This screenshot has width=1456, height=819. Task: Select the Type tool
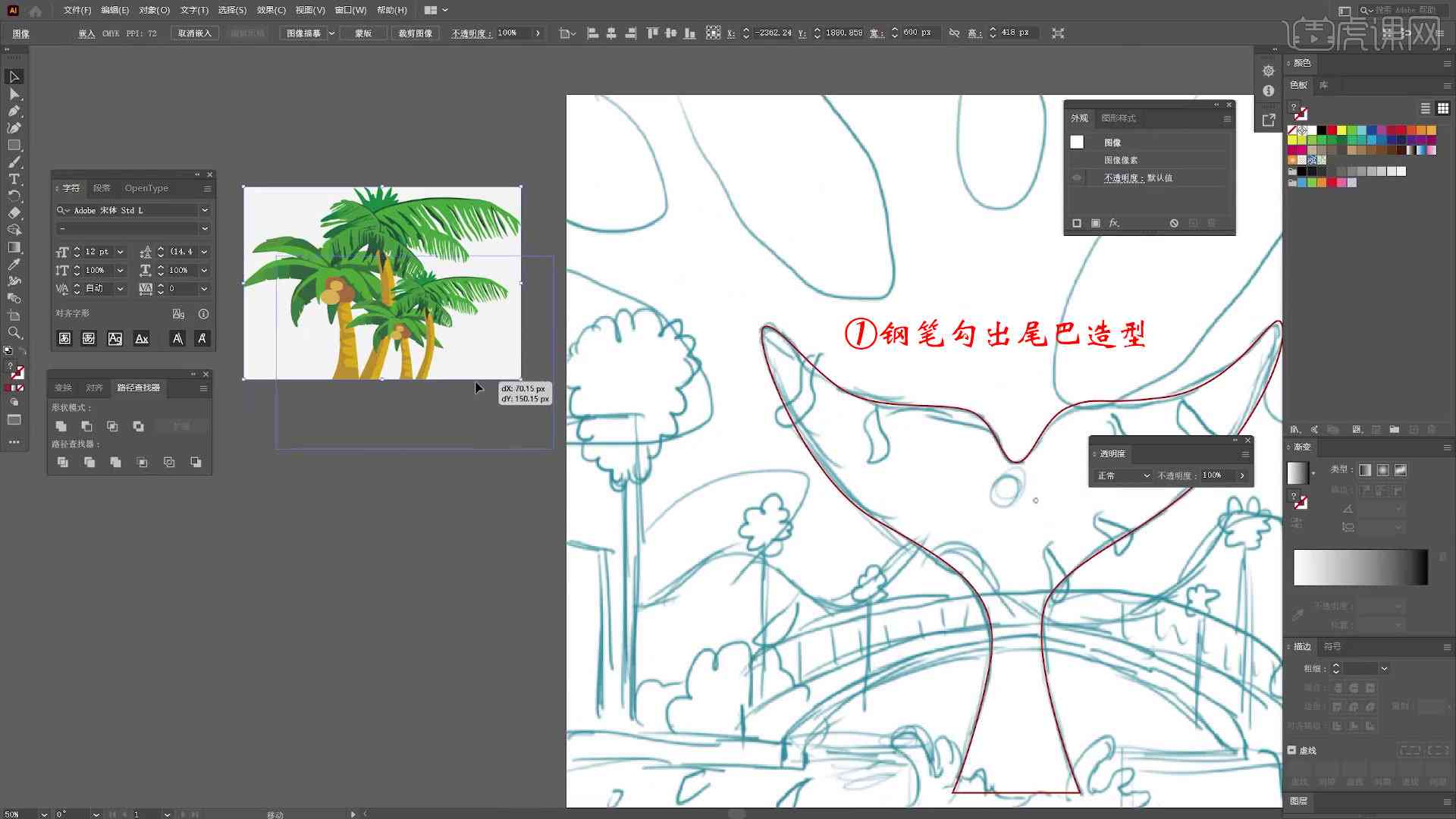point(14,179)
